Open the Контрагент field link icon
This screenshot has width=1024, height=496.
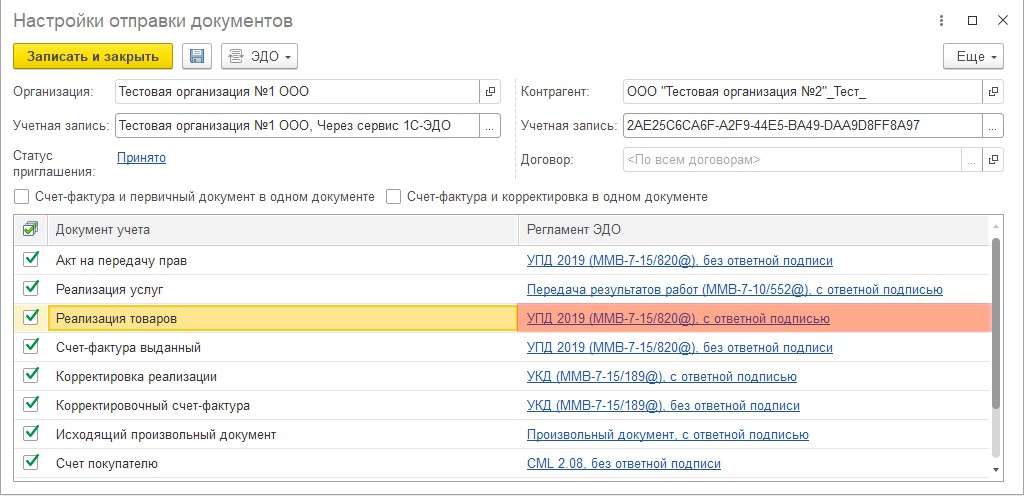[x=993, y=91]
